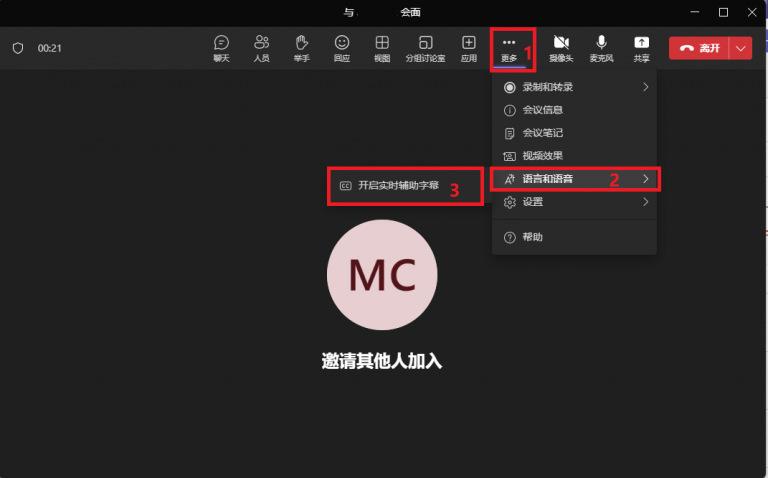The width and height of the screenshot is (768, 478).
Task: Select 会议信息 menu entry
Action: point(543,110)
